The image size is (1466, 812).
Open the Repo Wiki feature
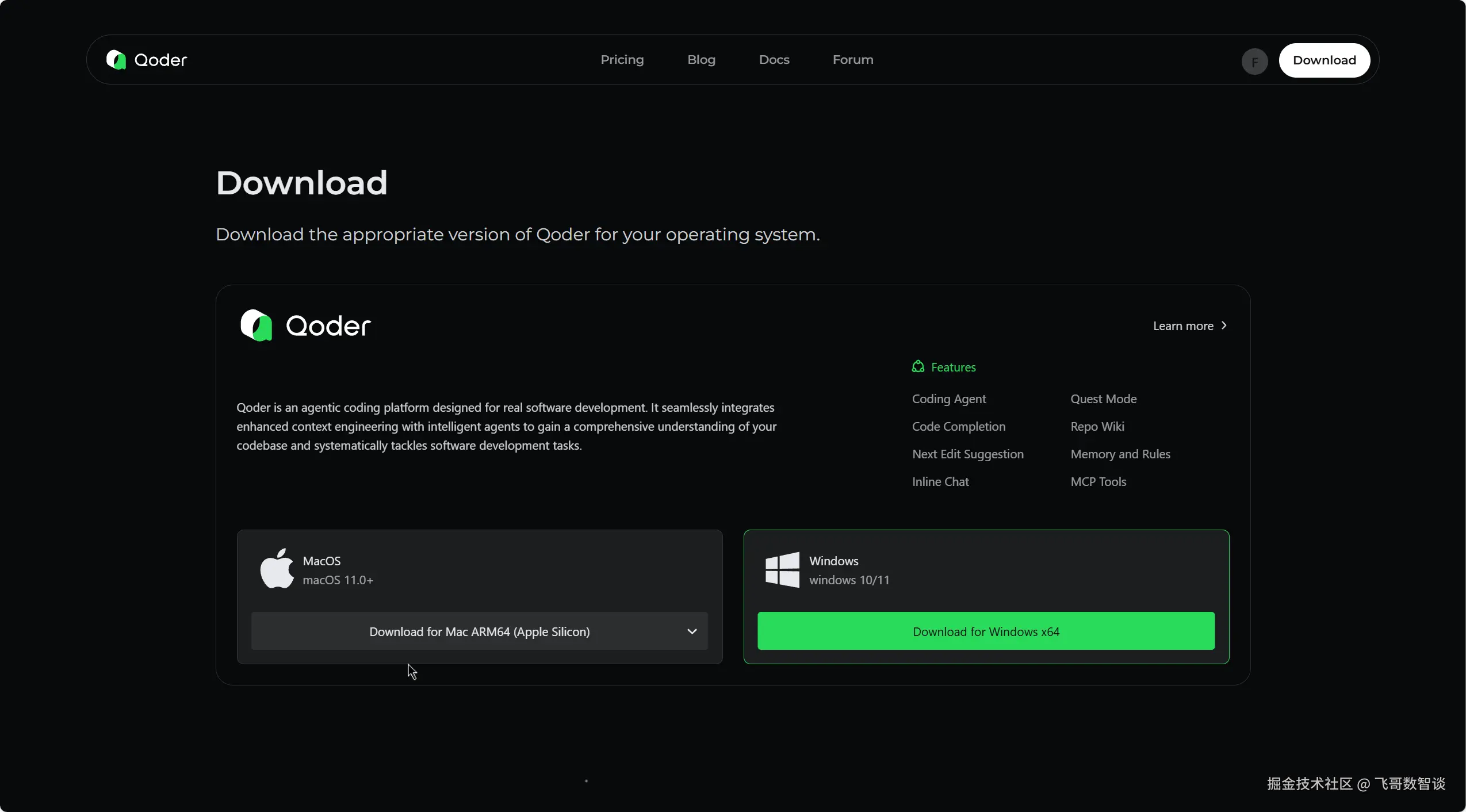(1097, 427)
